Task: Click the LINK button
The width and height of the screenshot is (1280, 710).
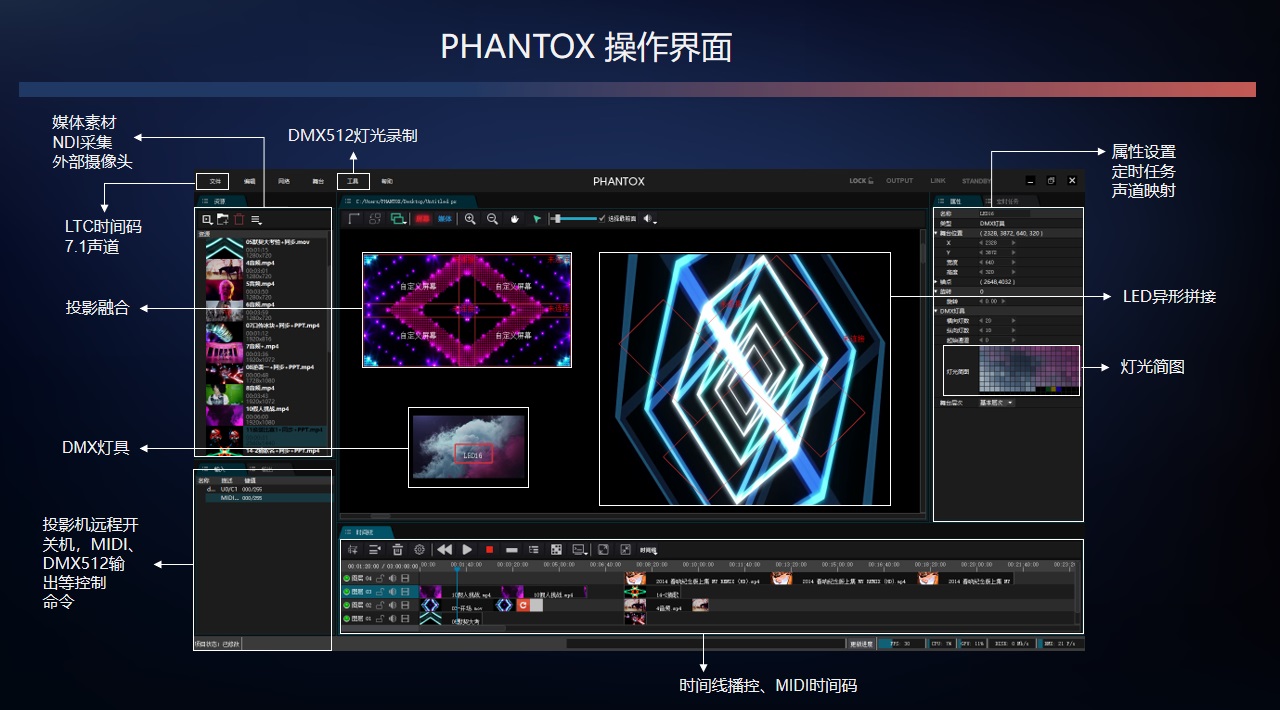Action: tap(937, 181)
